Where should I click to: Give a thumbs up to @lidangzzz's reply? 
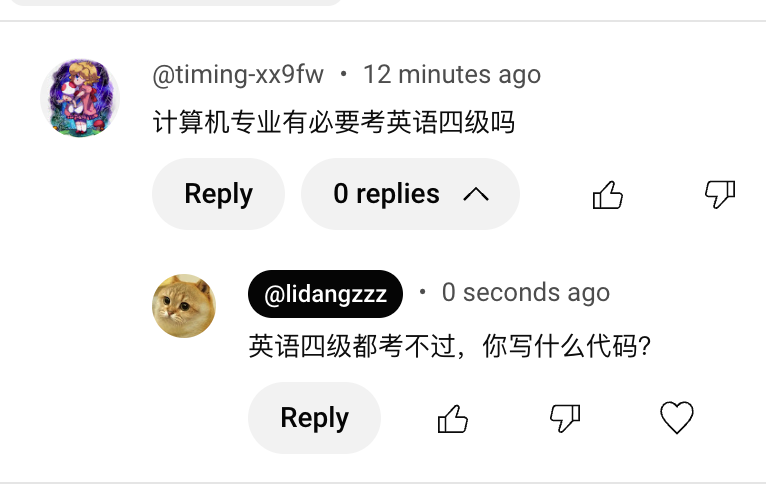point(453,419)
